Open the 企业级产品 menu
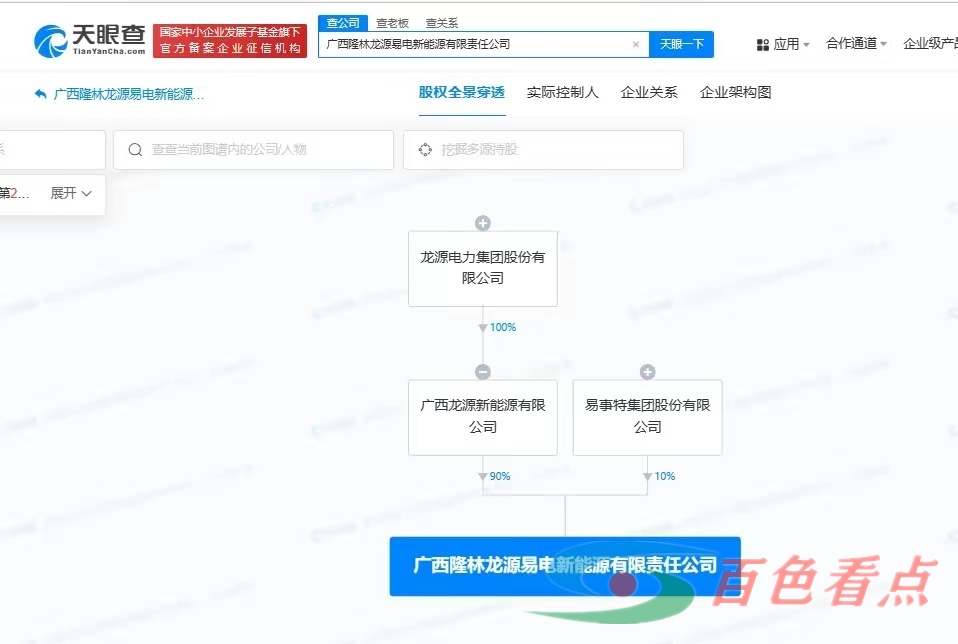 coord(931,43)
